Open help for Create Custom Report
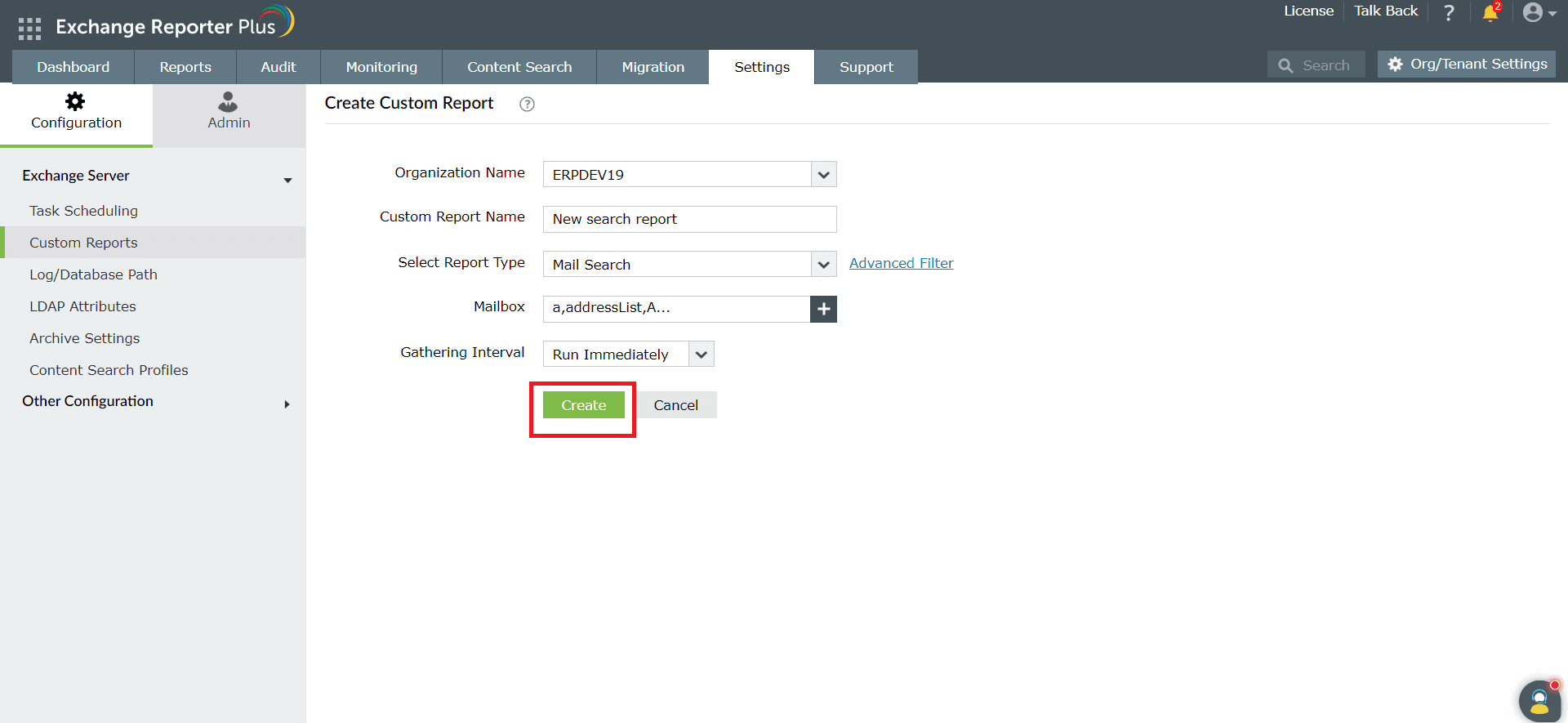Image resolution: width=1568 pixels, height=723 pixels. (528, 104)
